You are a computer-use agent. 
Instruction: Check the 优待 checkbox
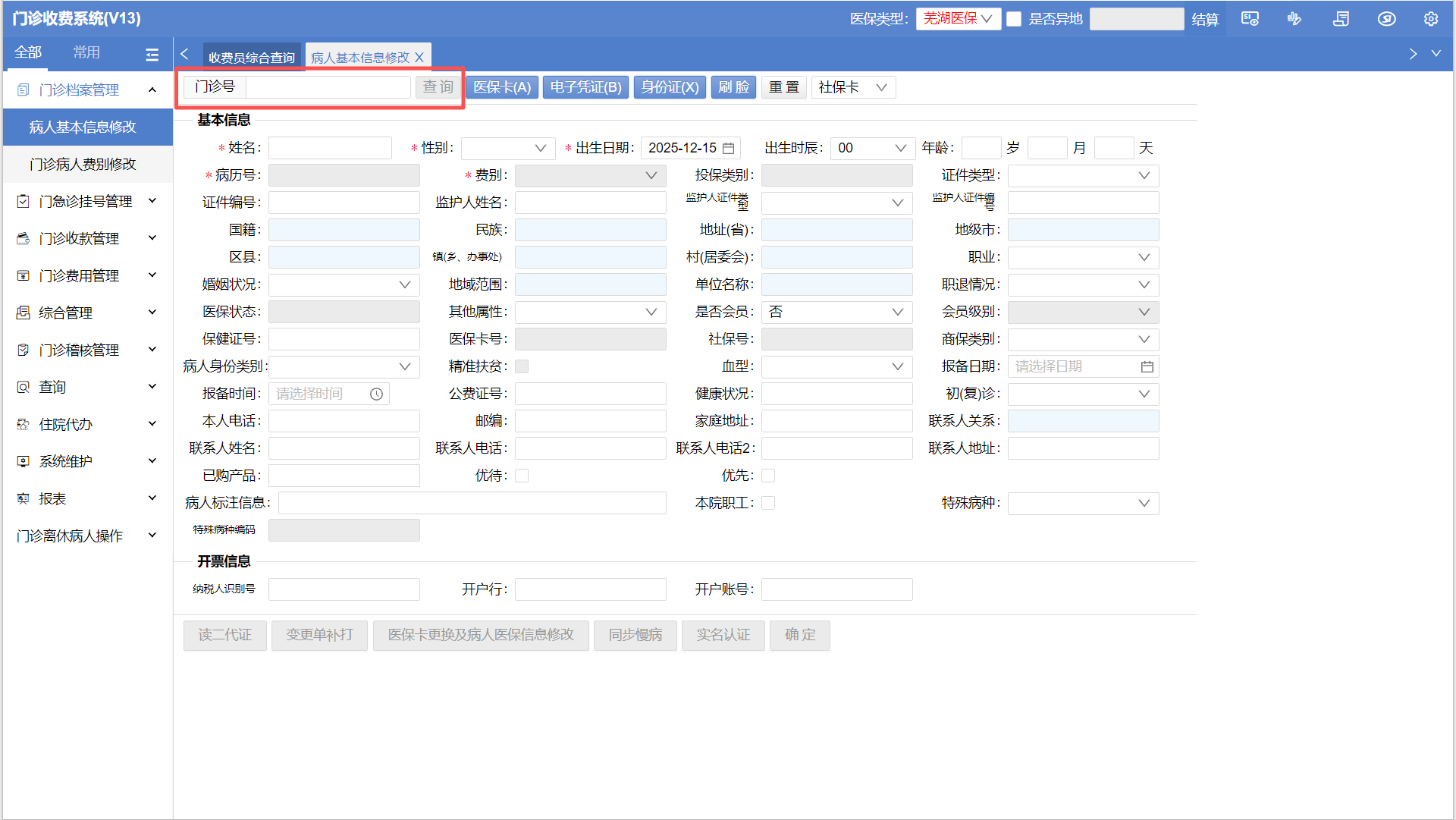(522, 476)
